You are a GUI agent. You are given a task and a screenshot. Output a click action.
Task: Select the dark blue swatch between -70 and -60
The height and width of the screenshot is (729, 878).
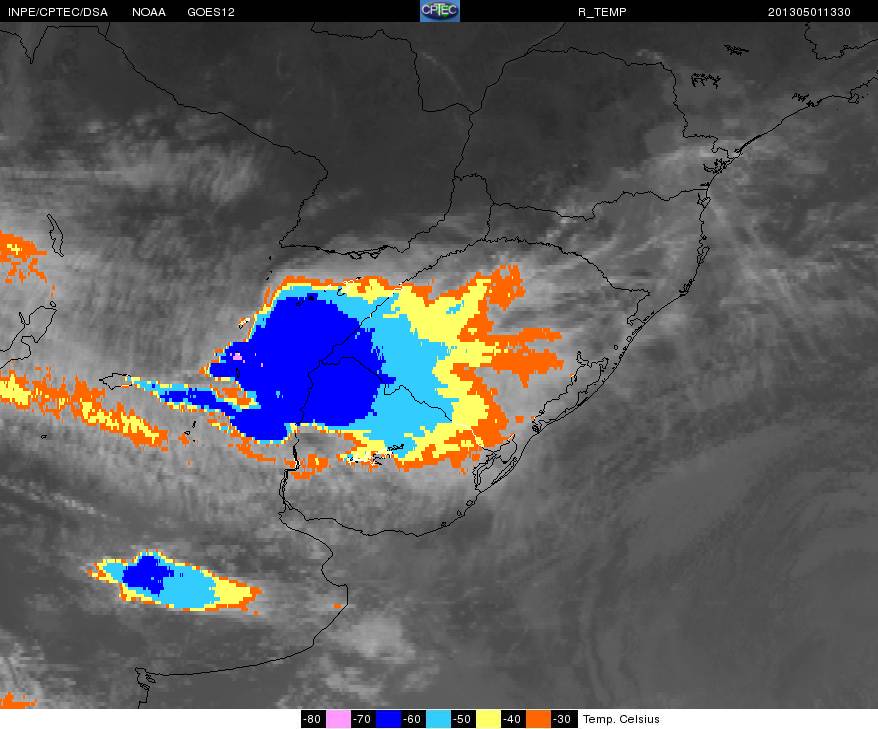(x=389, y=719)
